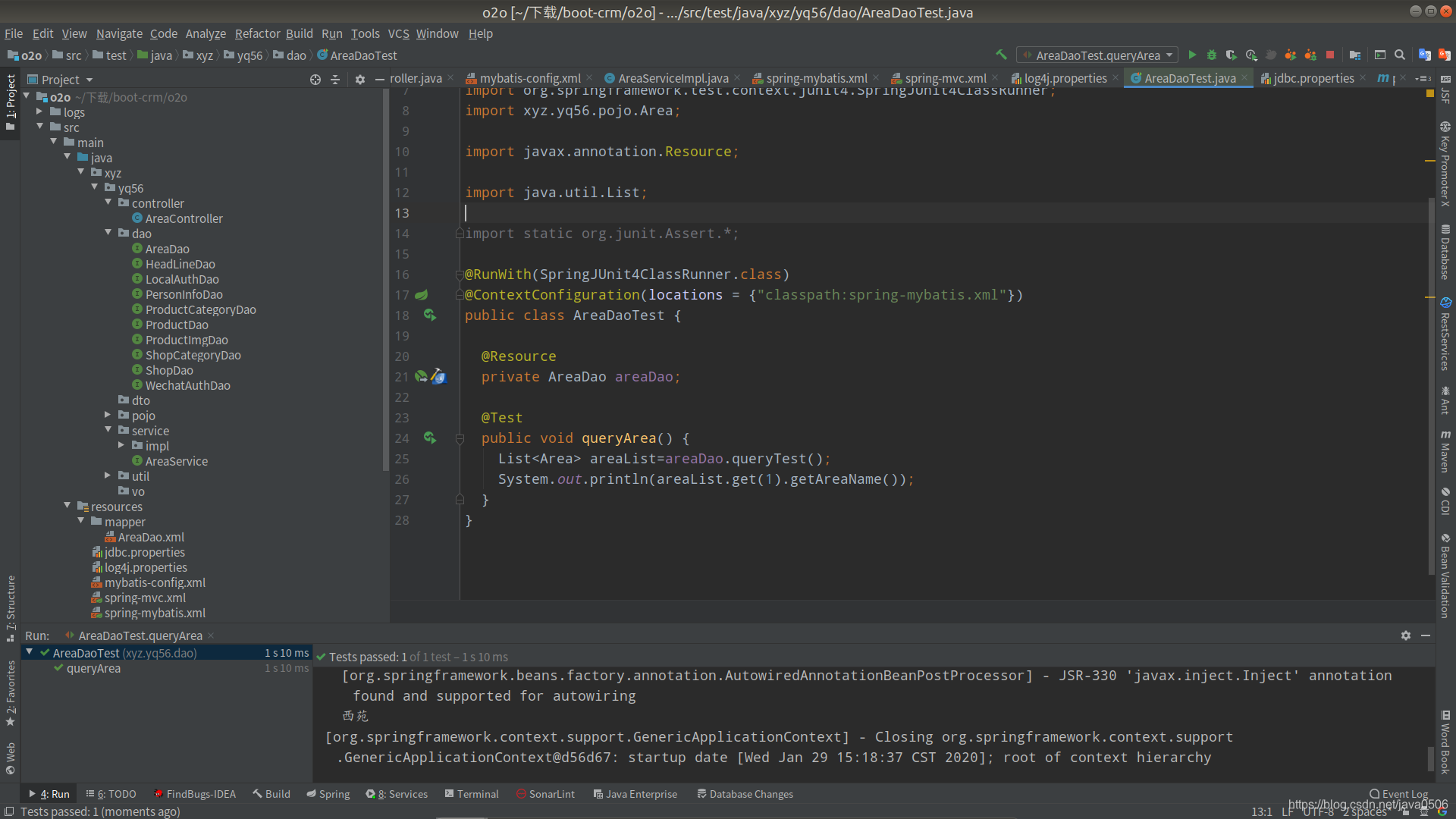Open Bean Validation tool window
Image resolution: width=1456 pixels, height=819 pixels.
1445,576
